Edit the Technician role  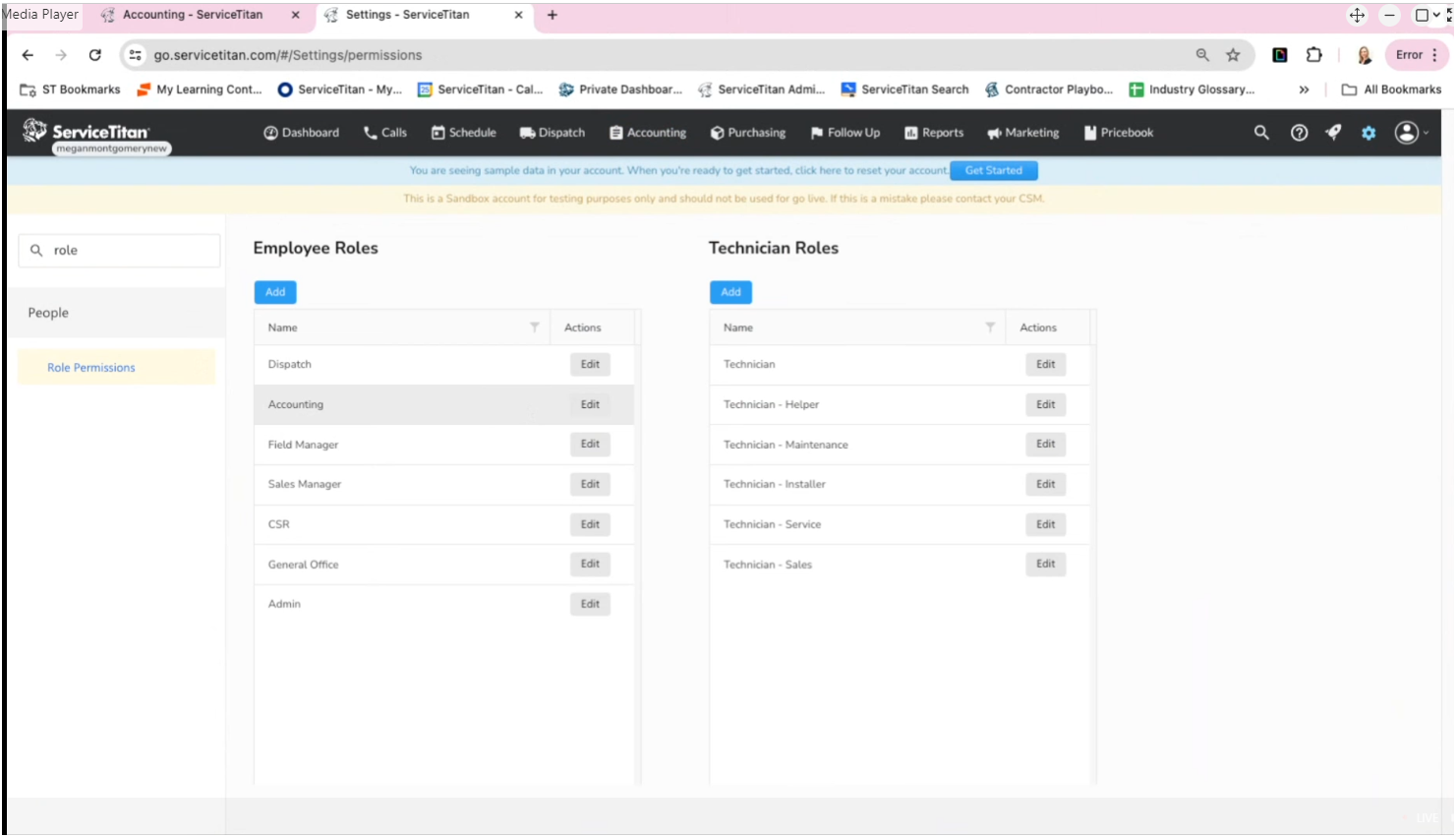(1046, 364)
